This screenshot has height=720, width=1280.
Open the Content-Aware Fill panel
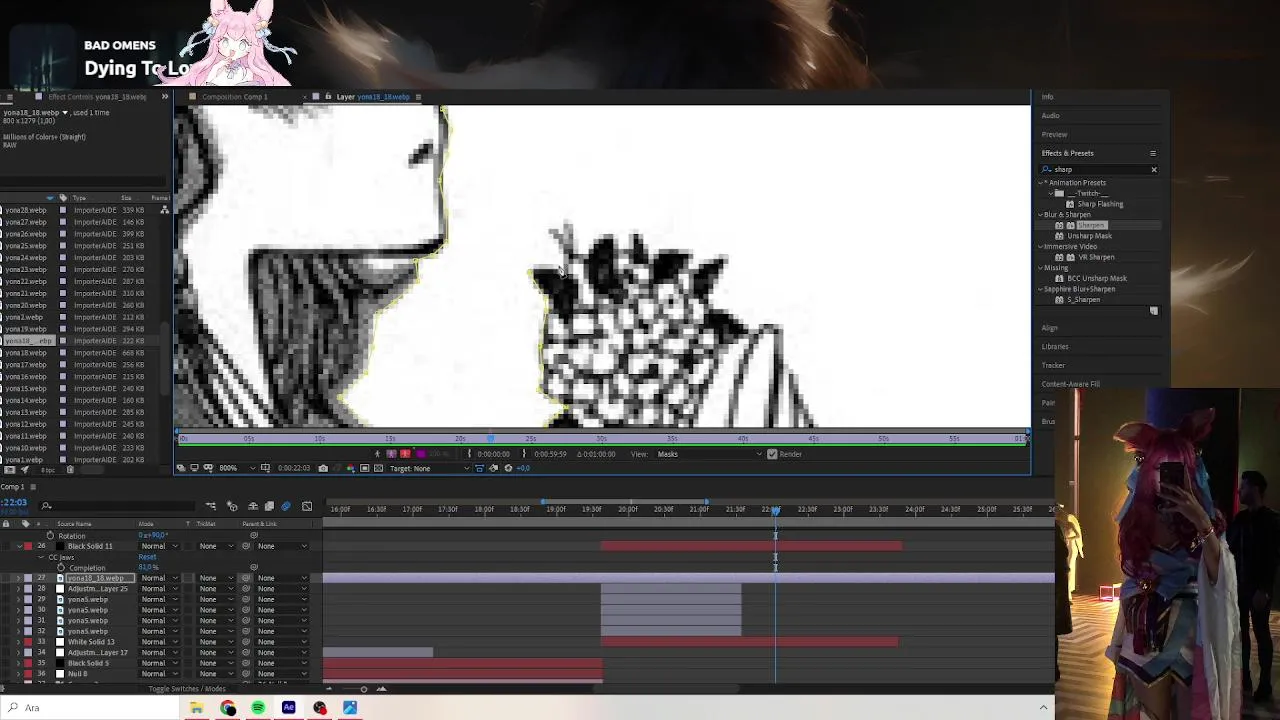[x=1070, y=384]
